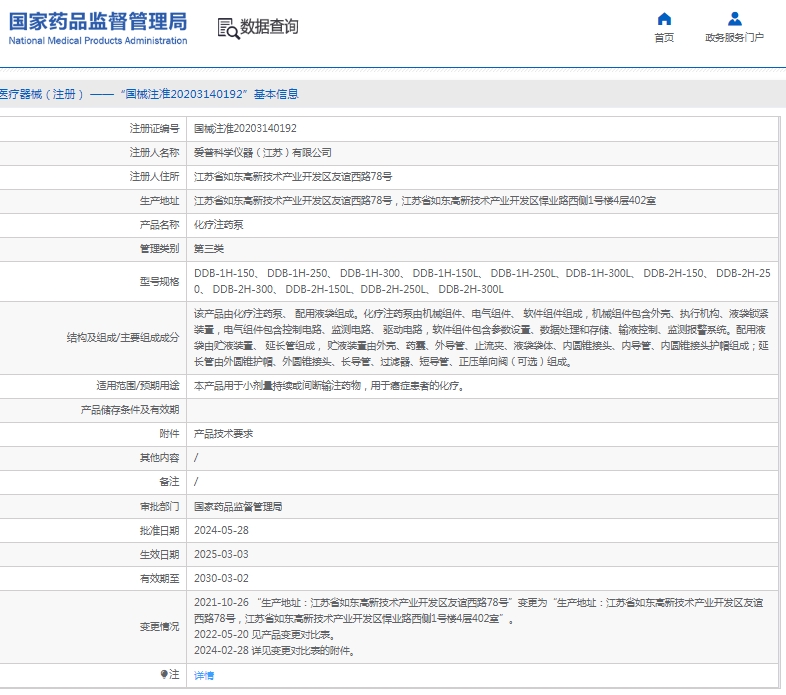This screenshot has height=695, width=786.
Task: Click the 注册证编号 row label
Action: coord(154,128)
